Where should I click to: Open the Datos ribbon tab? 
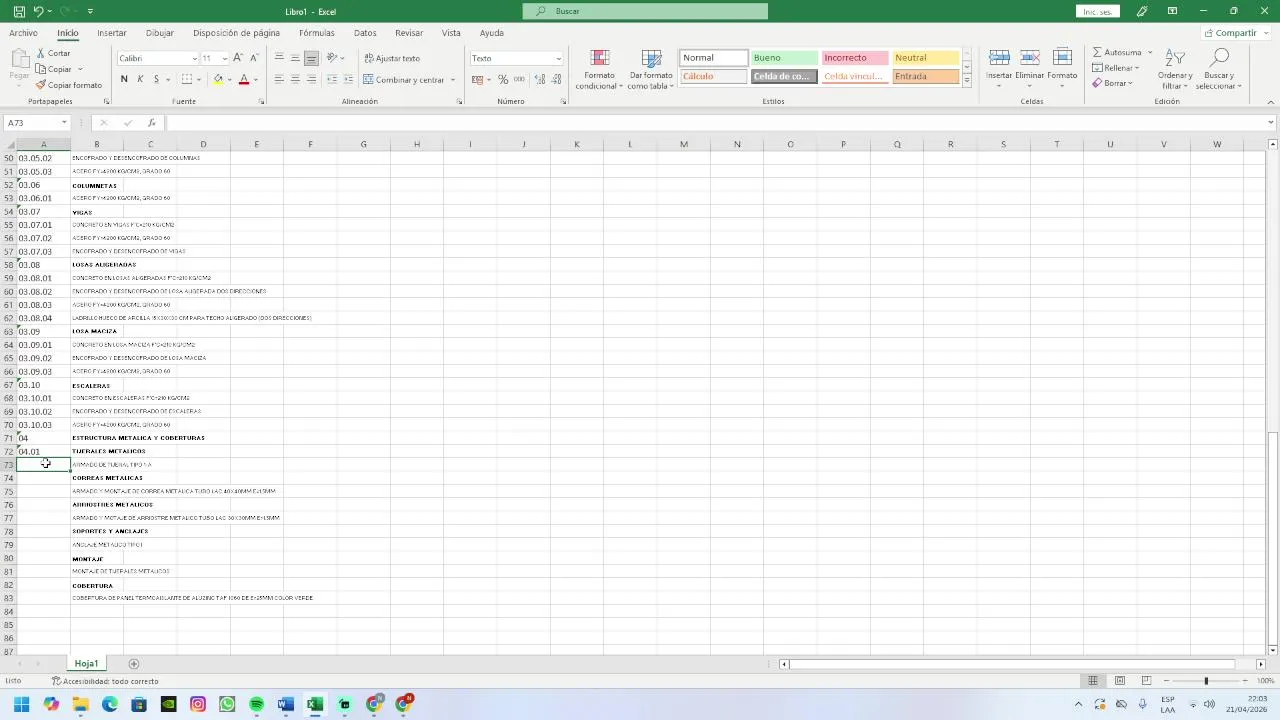(365, 33)
